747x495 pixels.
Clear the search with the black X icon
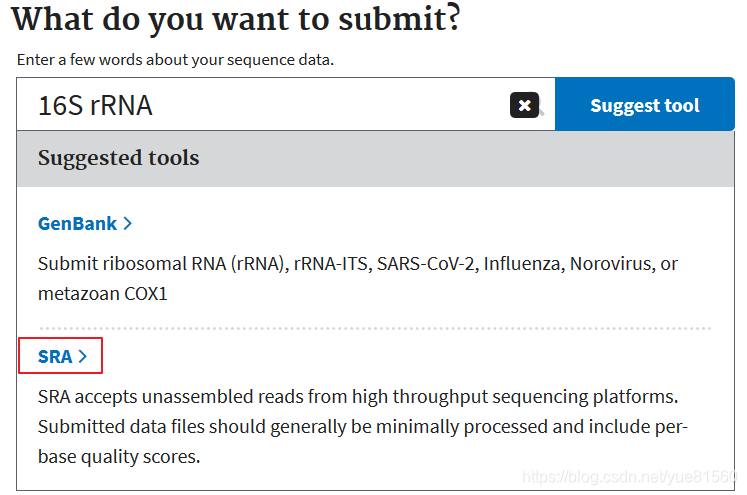coord(524,105)
